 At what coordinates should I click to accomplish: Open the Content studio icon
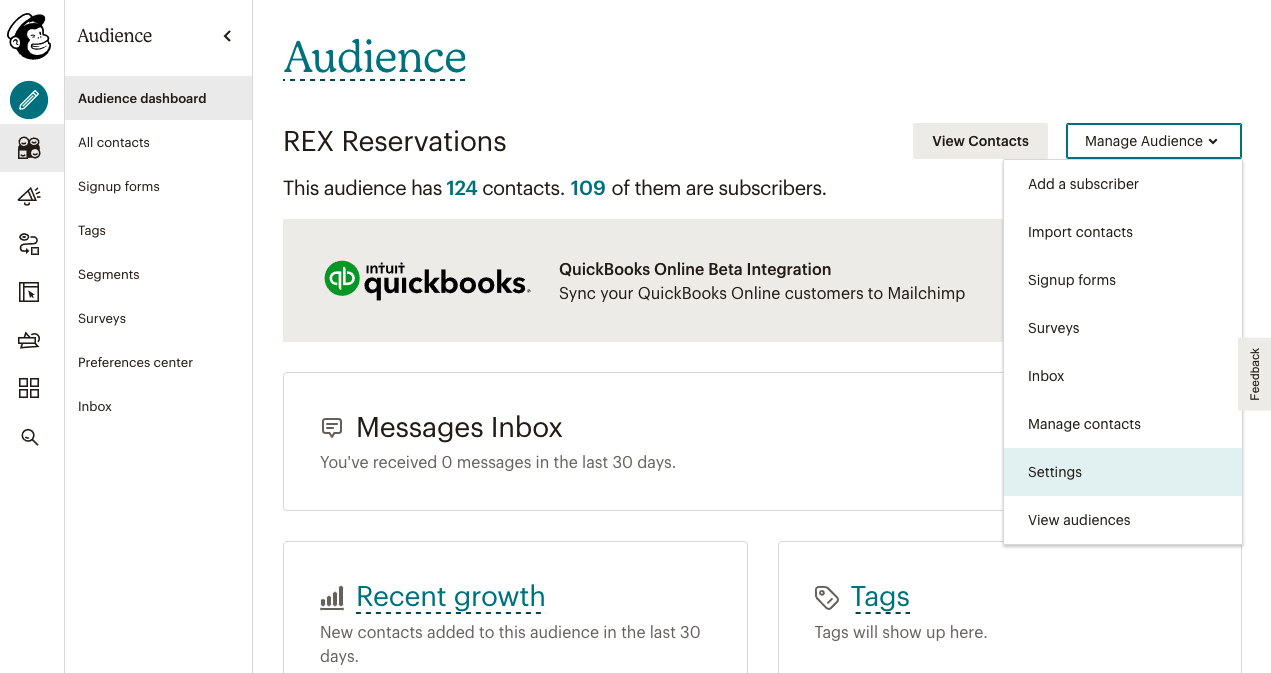(29, 340)
